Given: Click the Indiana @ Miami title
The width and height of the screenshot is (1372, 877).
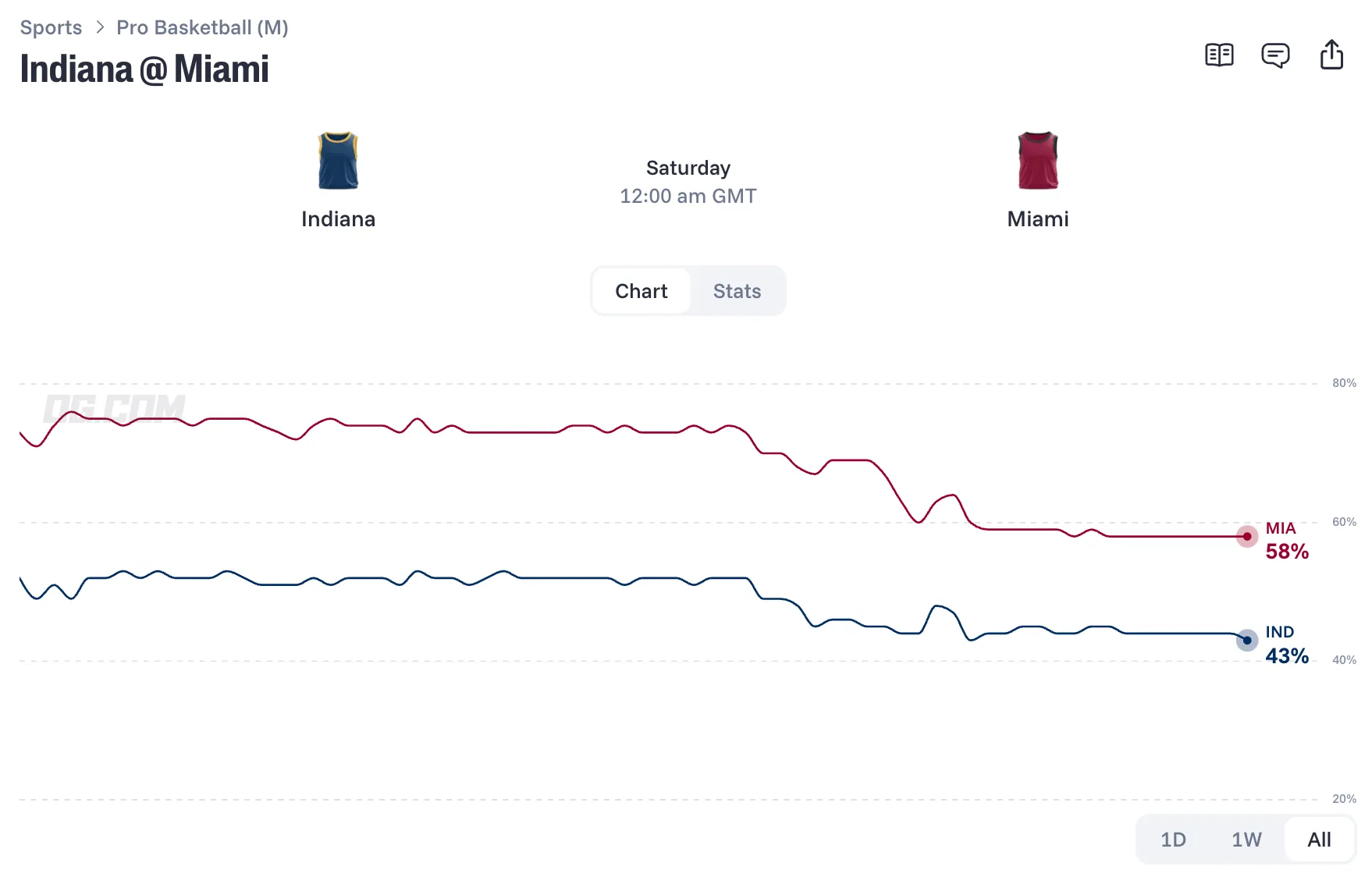Looking at the screenshot, I should point(144,69).
